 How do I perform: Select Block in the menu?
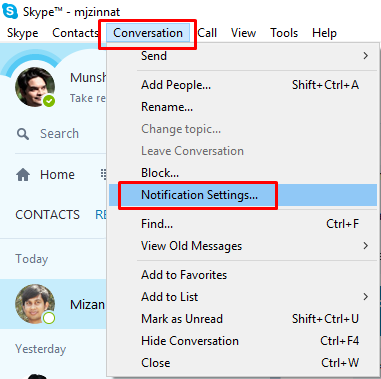point(243,173)
